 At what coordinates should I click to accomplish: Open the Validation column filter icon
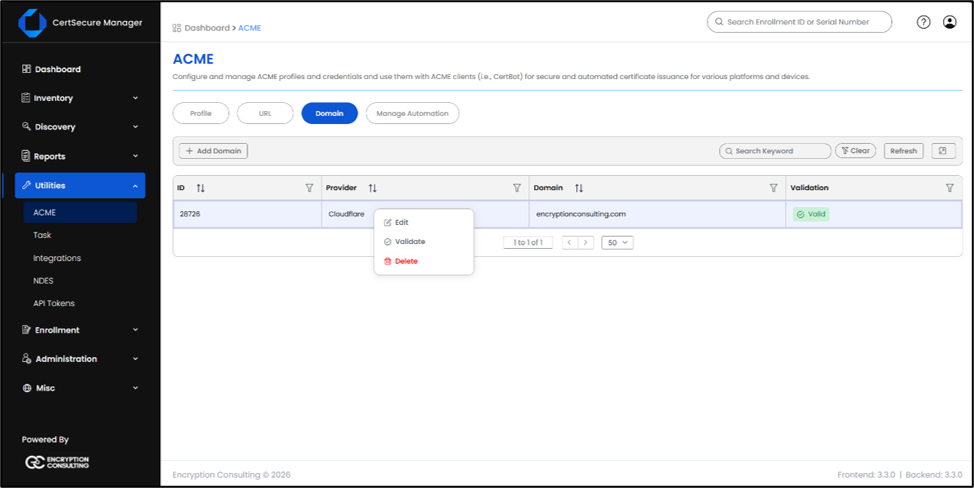click(x=949, y=188)
